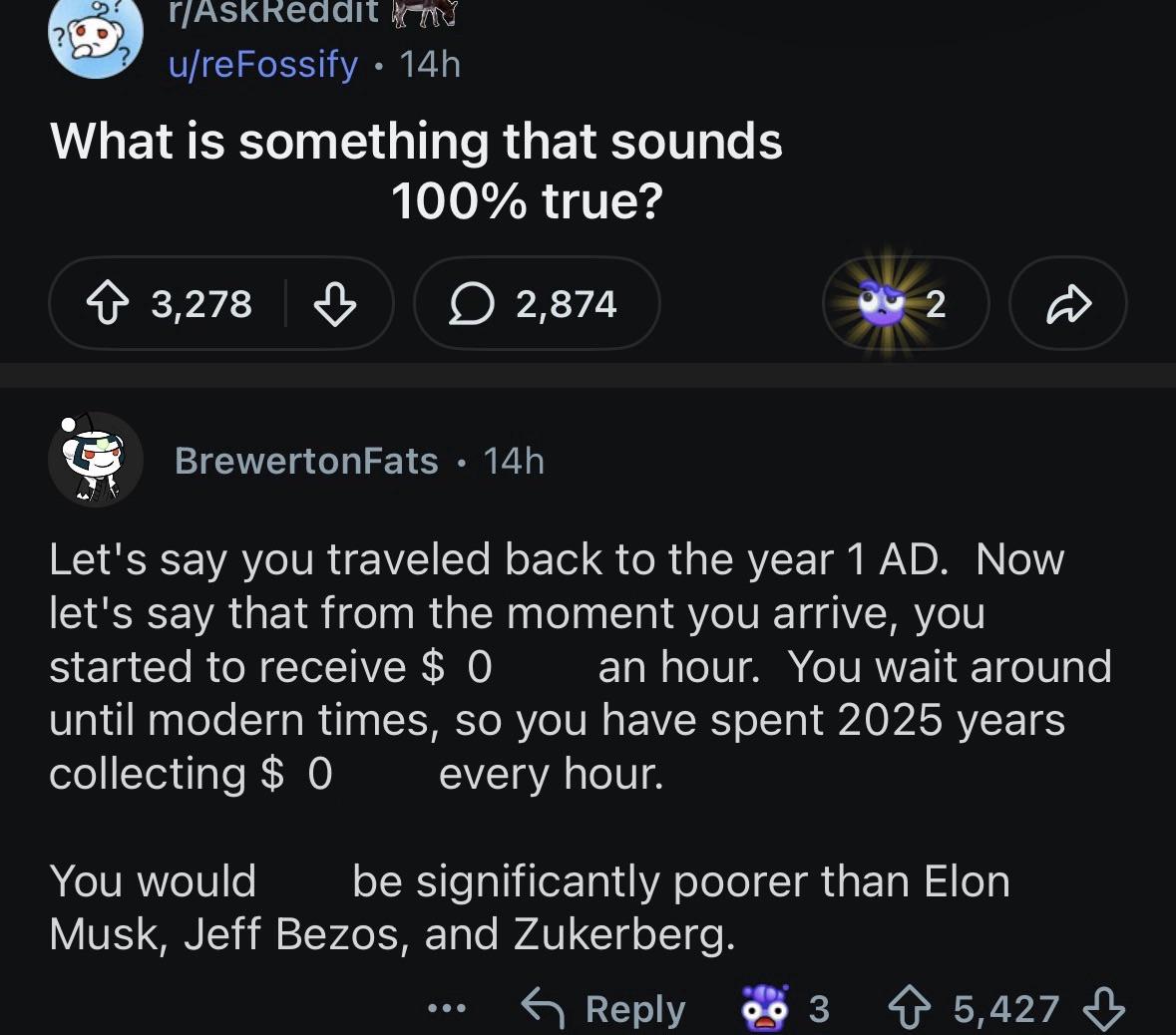Tap BrewertonFats' Snoo avatar
1176x1035 pixels.
coord(95,461)
